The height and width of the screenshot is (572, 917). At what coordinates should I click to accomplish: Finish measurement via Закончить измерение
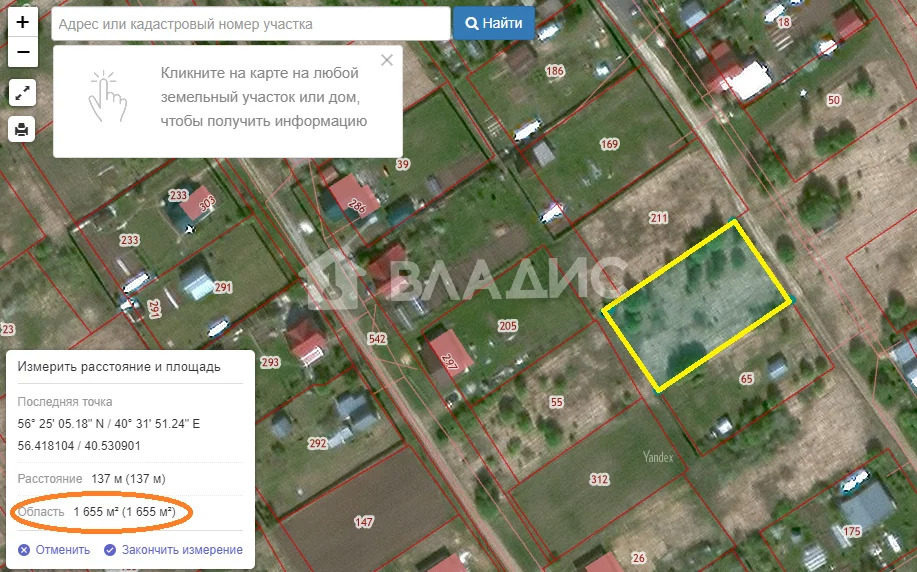(173, 550)
